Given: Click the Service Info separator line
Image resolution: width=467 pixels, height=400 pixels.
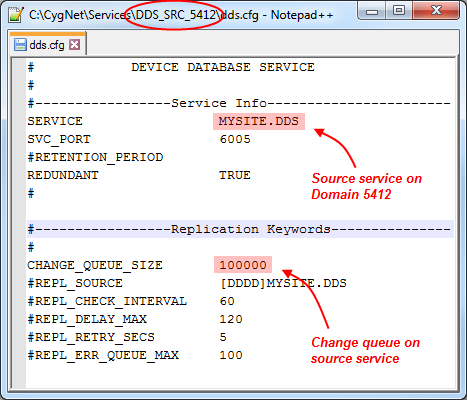Looking at the screenshot, I should [239, 103].
